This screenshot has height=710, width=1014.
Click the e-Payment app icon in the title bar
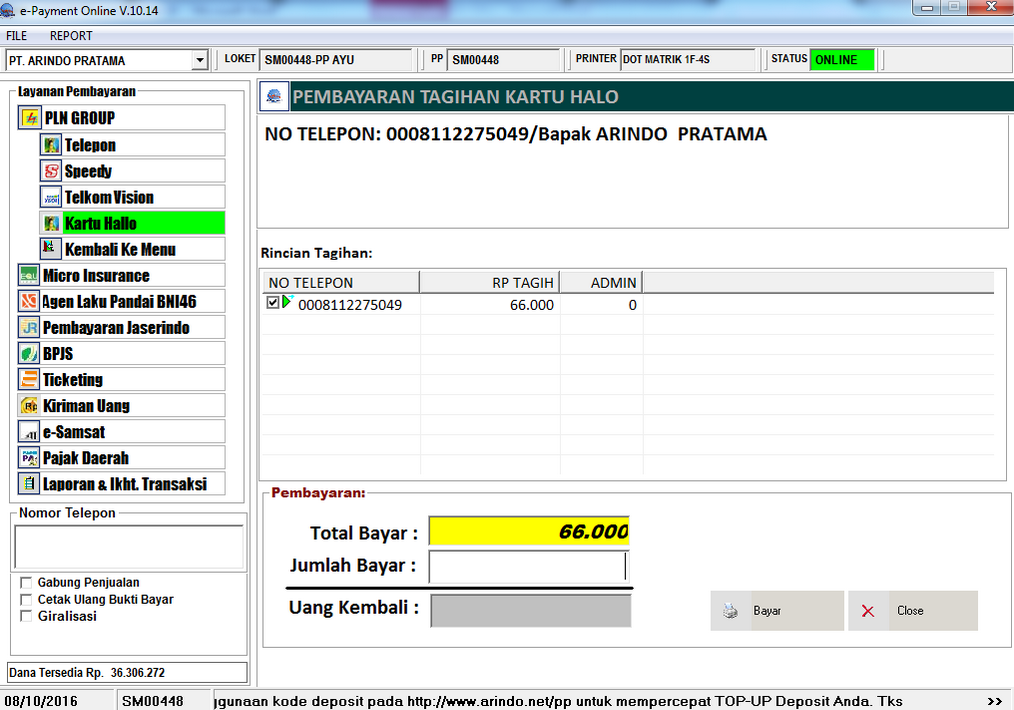(7, 10)
